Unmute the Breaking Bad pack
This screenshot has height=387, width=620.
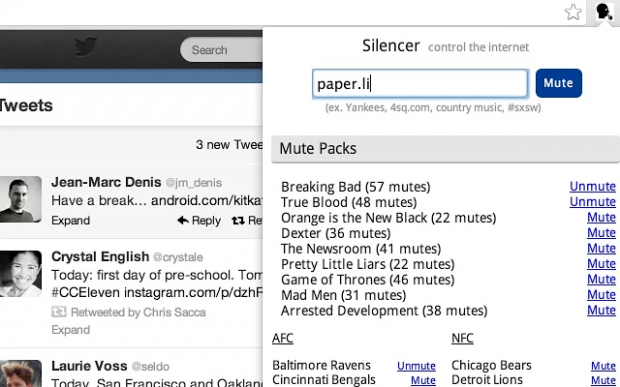click(592, 186)
